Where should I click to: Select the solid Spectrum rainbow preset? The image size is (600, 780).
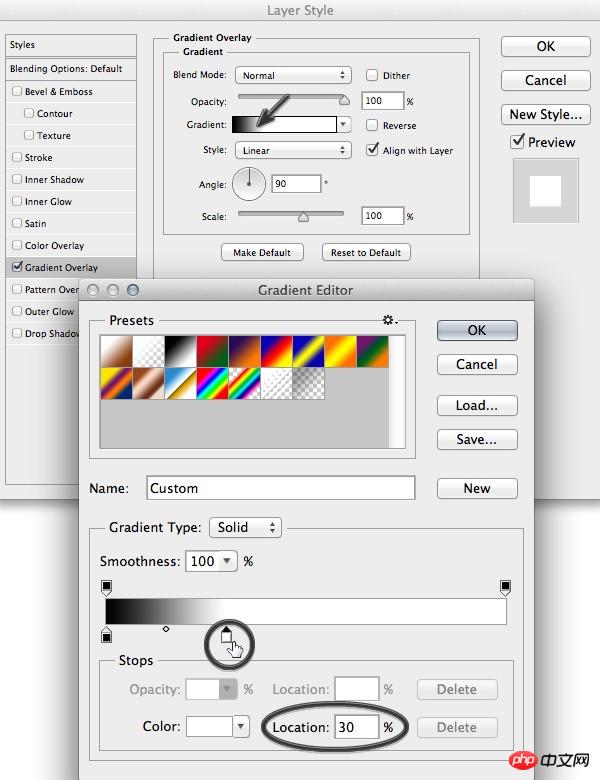[x=212, y=384]
